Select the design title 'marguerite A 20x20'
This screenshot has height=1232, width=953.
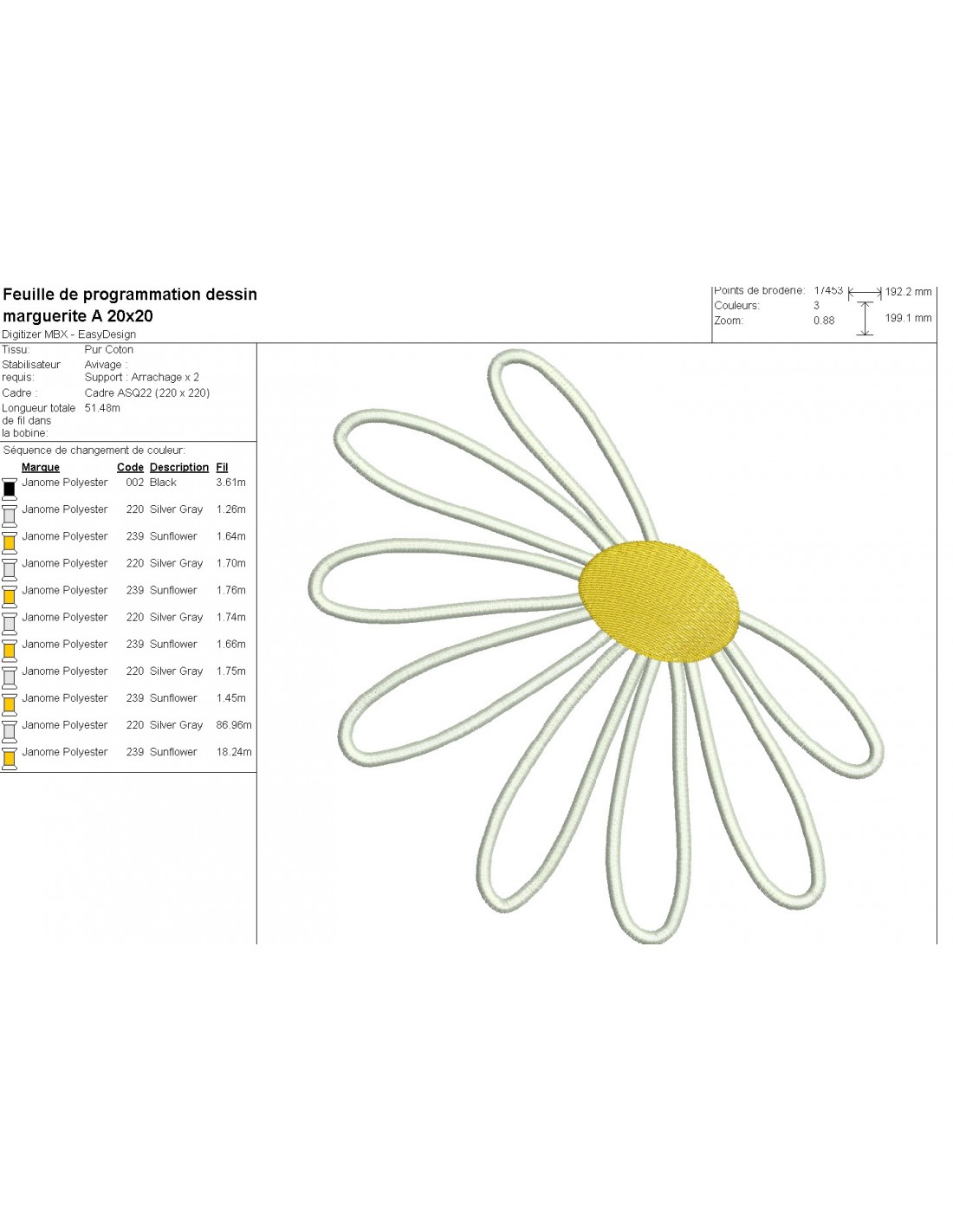78,316
